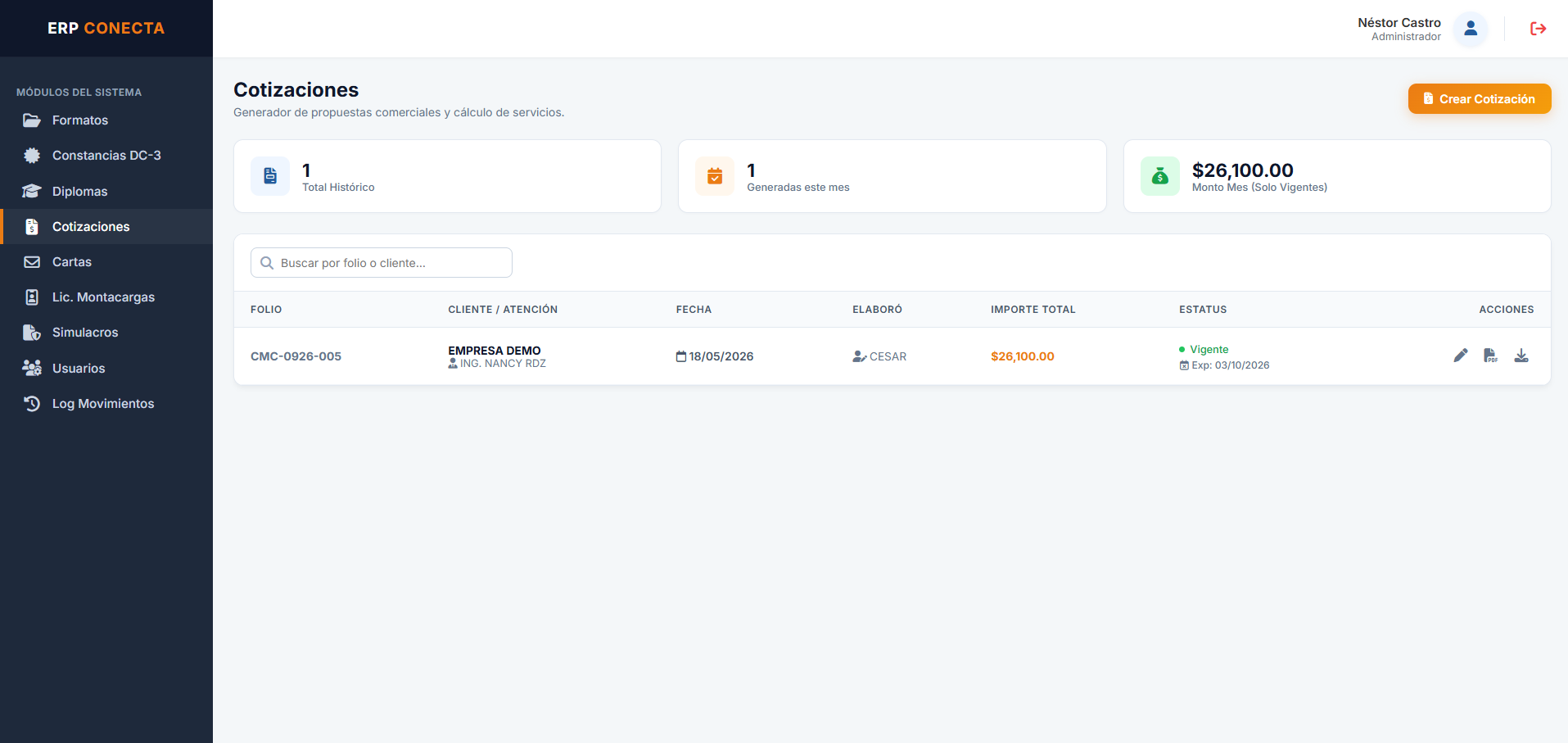Click the ERP CONECTA logo
This screenshot has width=1568, height=743.
(x=106, y=28)
